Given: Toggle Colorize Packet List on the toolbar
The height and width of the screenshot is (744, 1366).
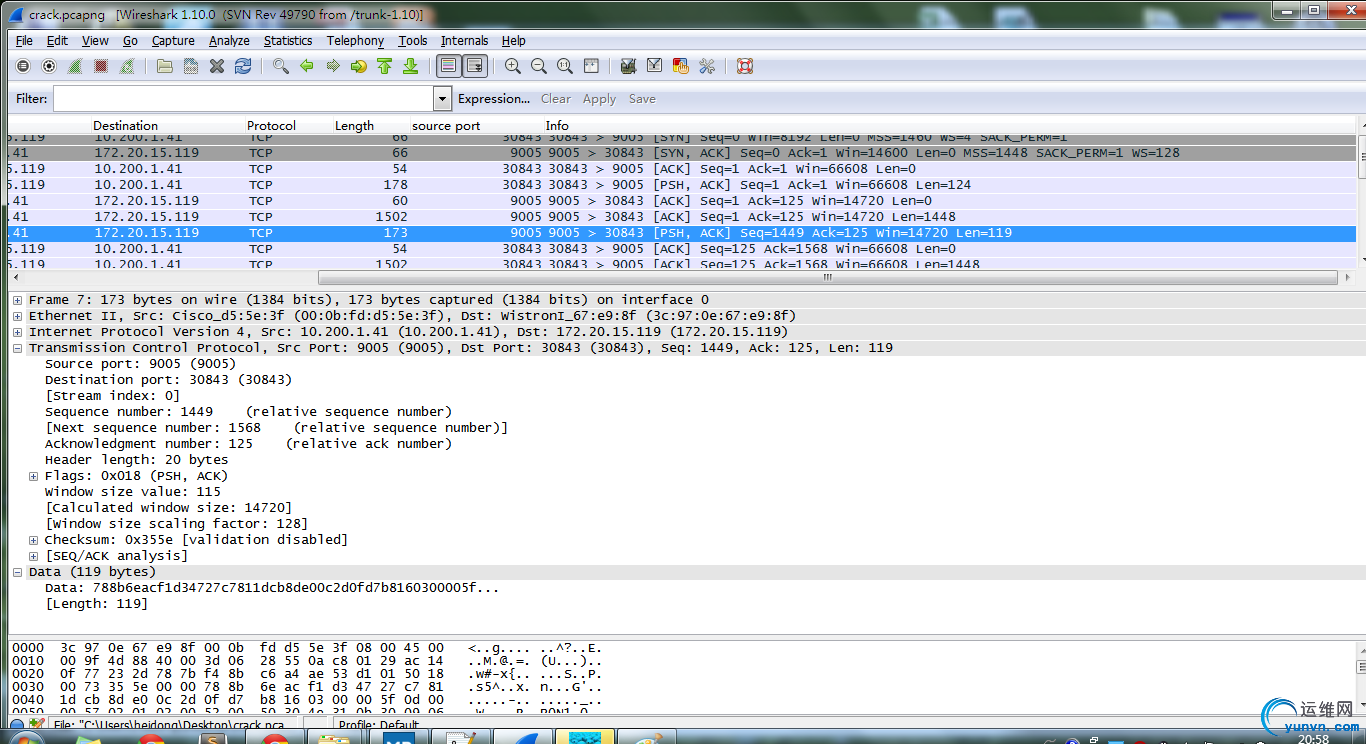Looking at the screenshot, I should click(447, 66).
